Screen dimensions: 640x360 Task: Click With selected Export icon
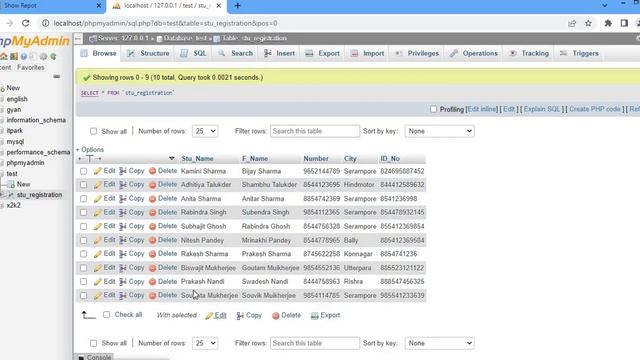pos(314,316)
